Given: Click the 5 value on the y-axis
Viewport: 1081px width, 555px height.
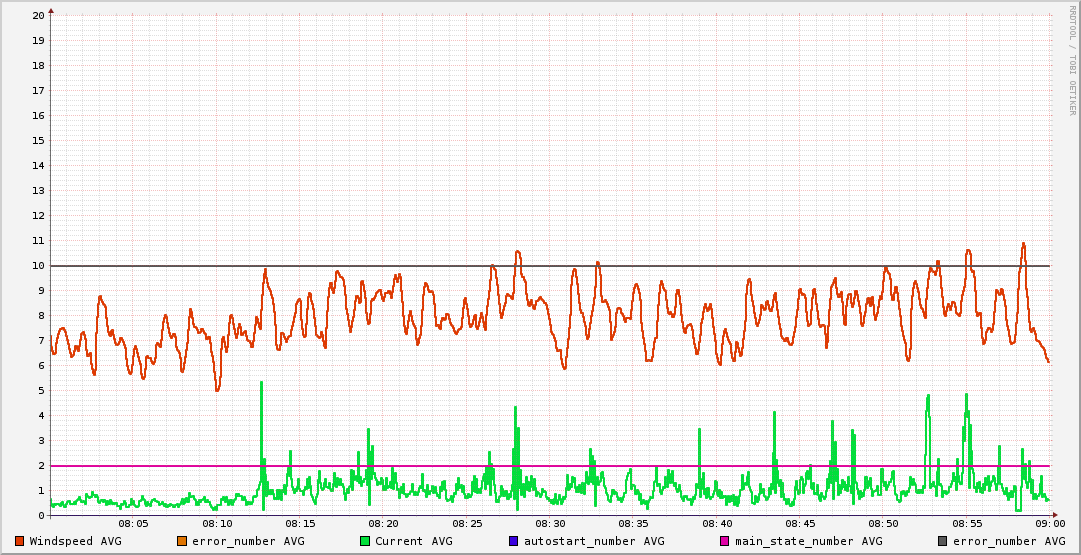Looking at the screenshot, I should pyautogui.click(x=41, y=391).
